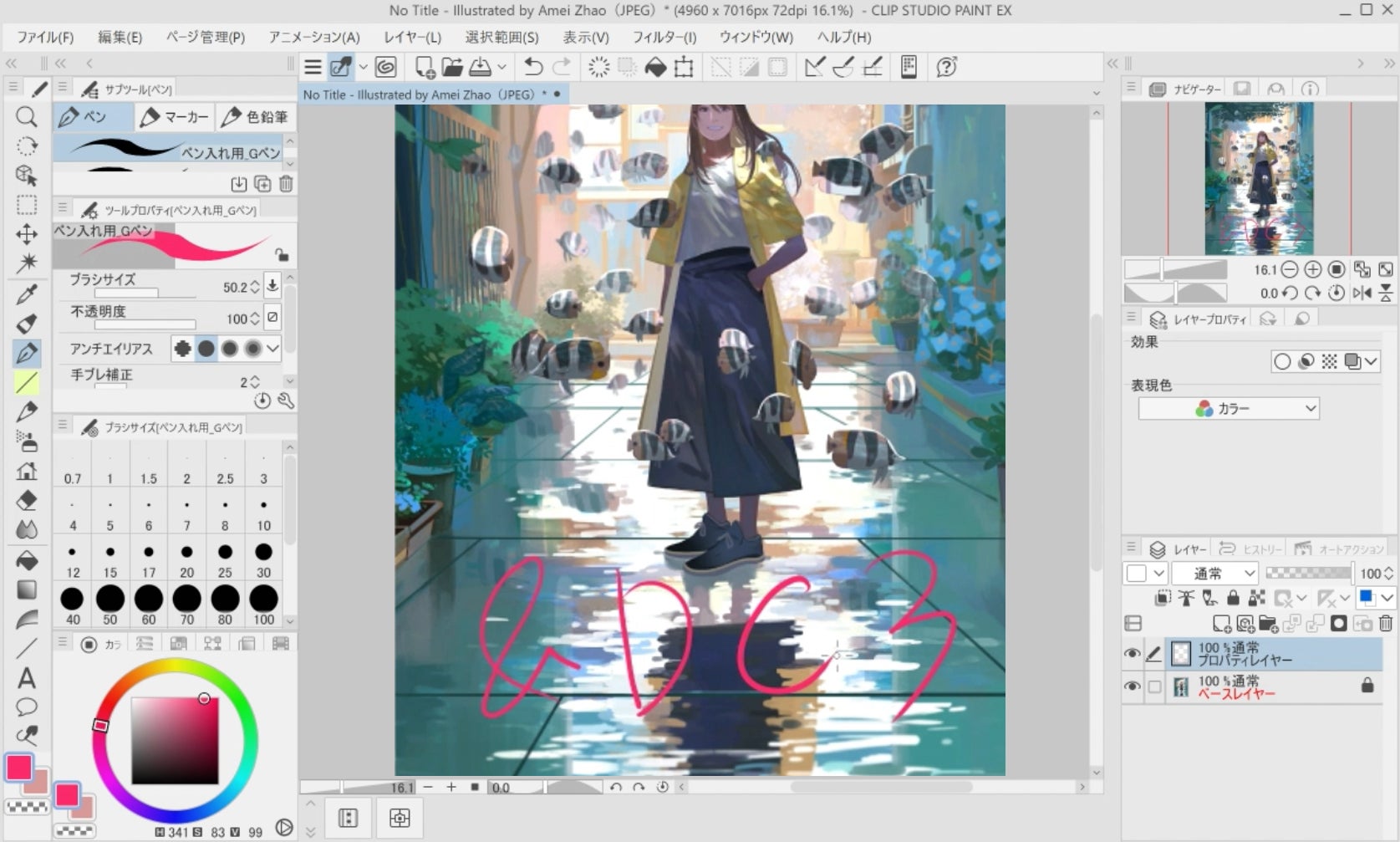Select the Blend tool
1400x842 pixels.
point(27,530)
